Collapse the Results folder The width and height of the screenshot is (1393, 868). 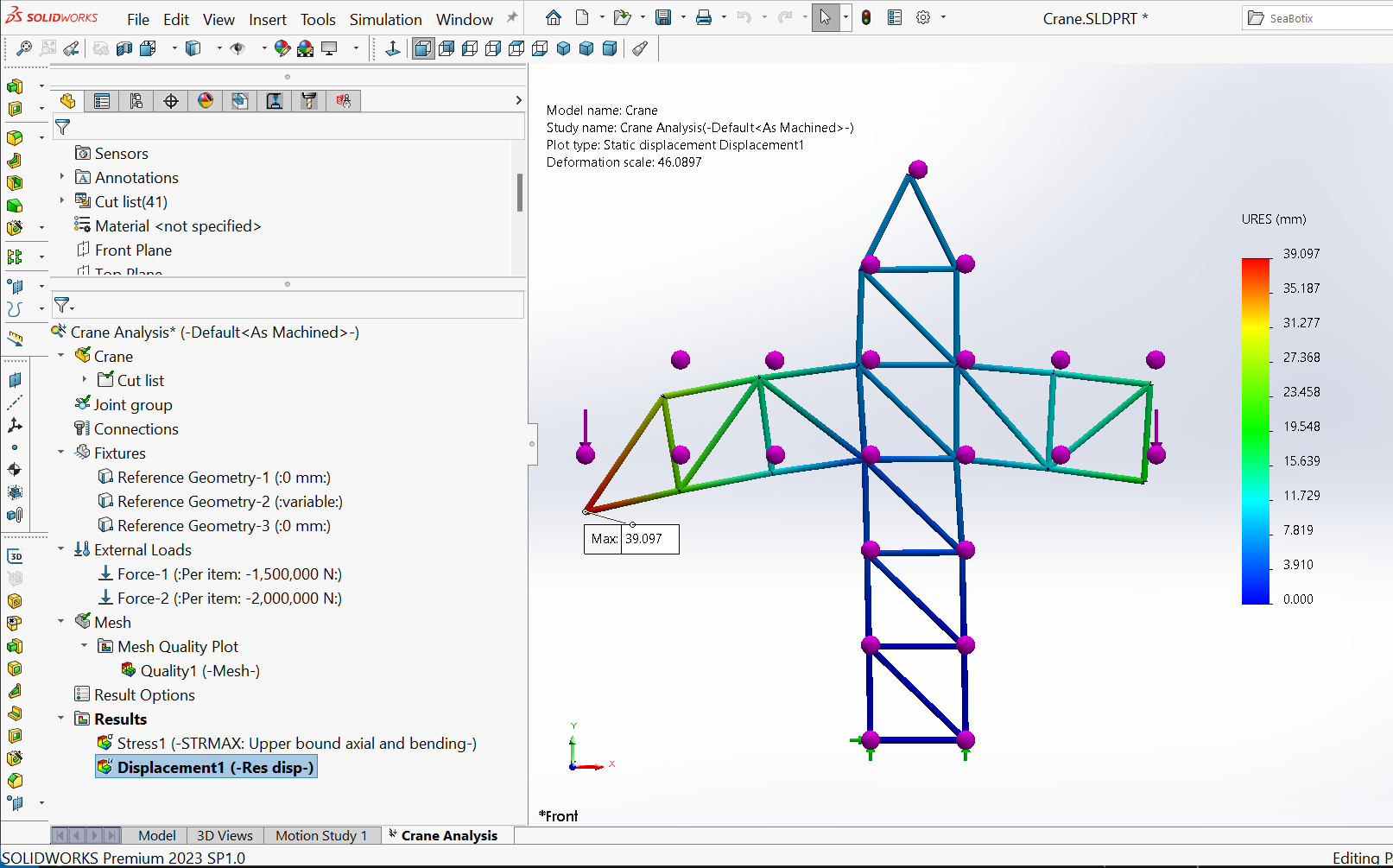(61, 719)
